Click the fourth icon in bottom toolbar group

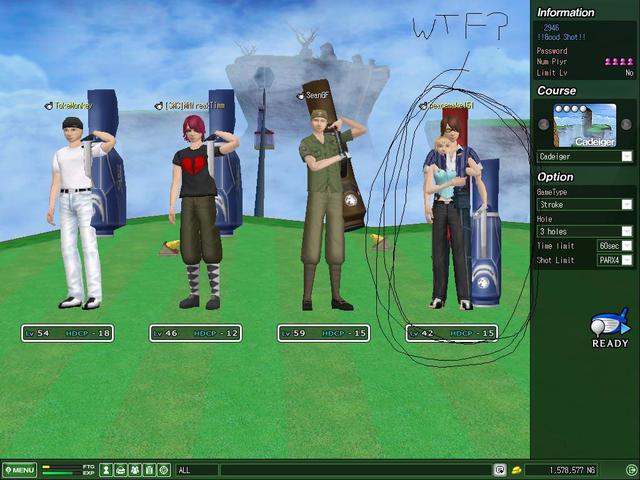pos(149,470)
